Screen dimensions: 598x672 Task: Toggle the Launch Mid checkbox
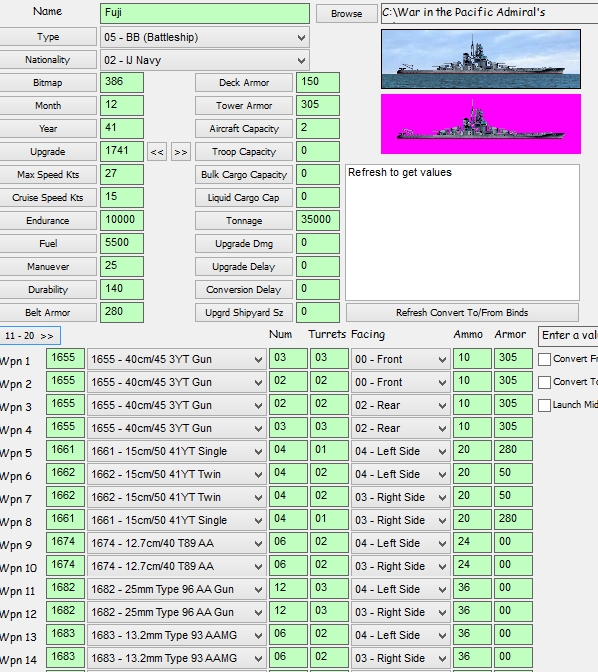coord(544,405)
